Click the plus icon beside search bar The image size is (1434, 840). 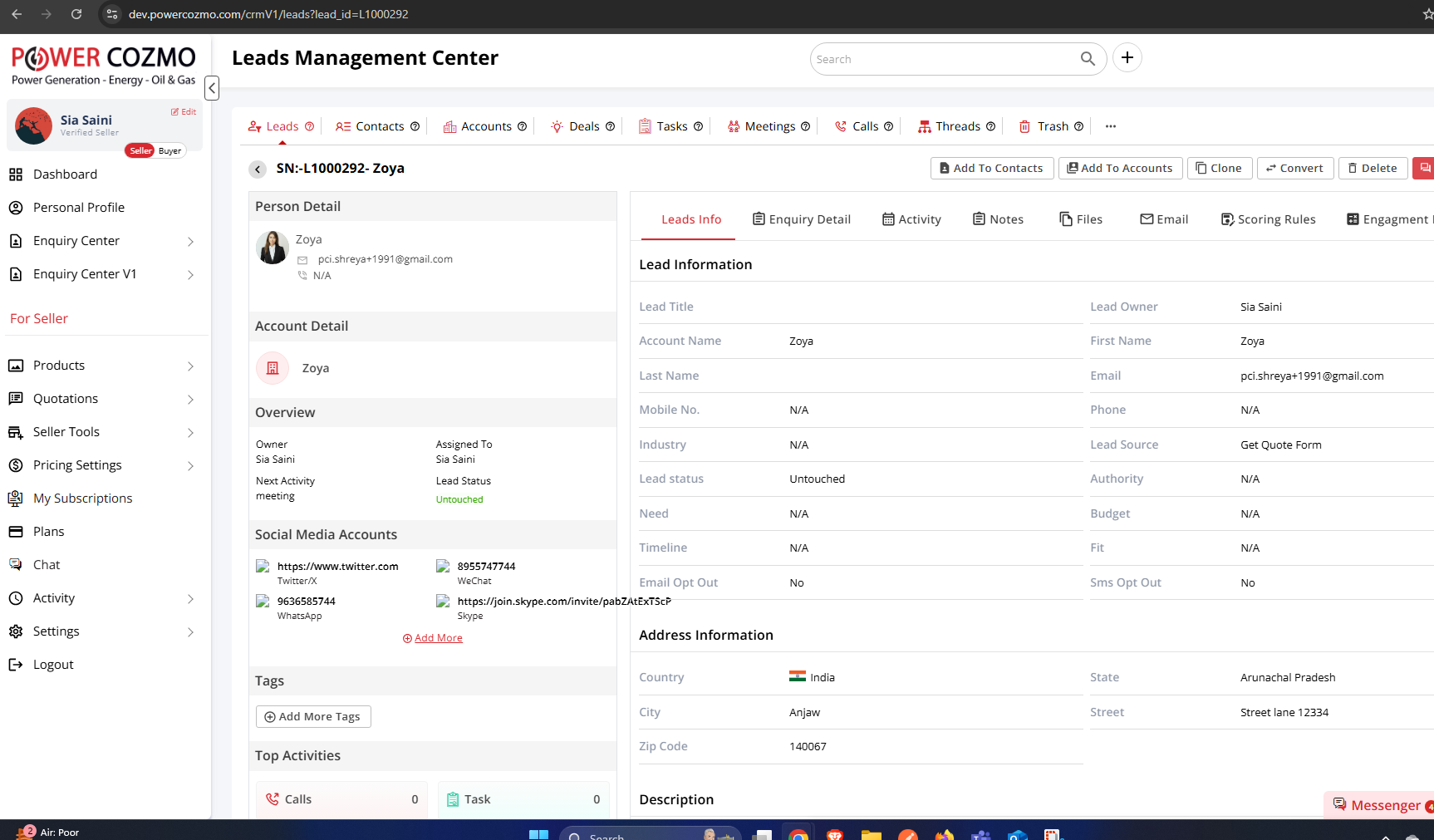(1127, 58)
